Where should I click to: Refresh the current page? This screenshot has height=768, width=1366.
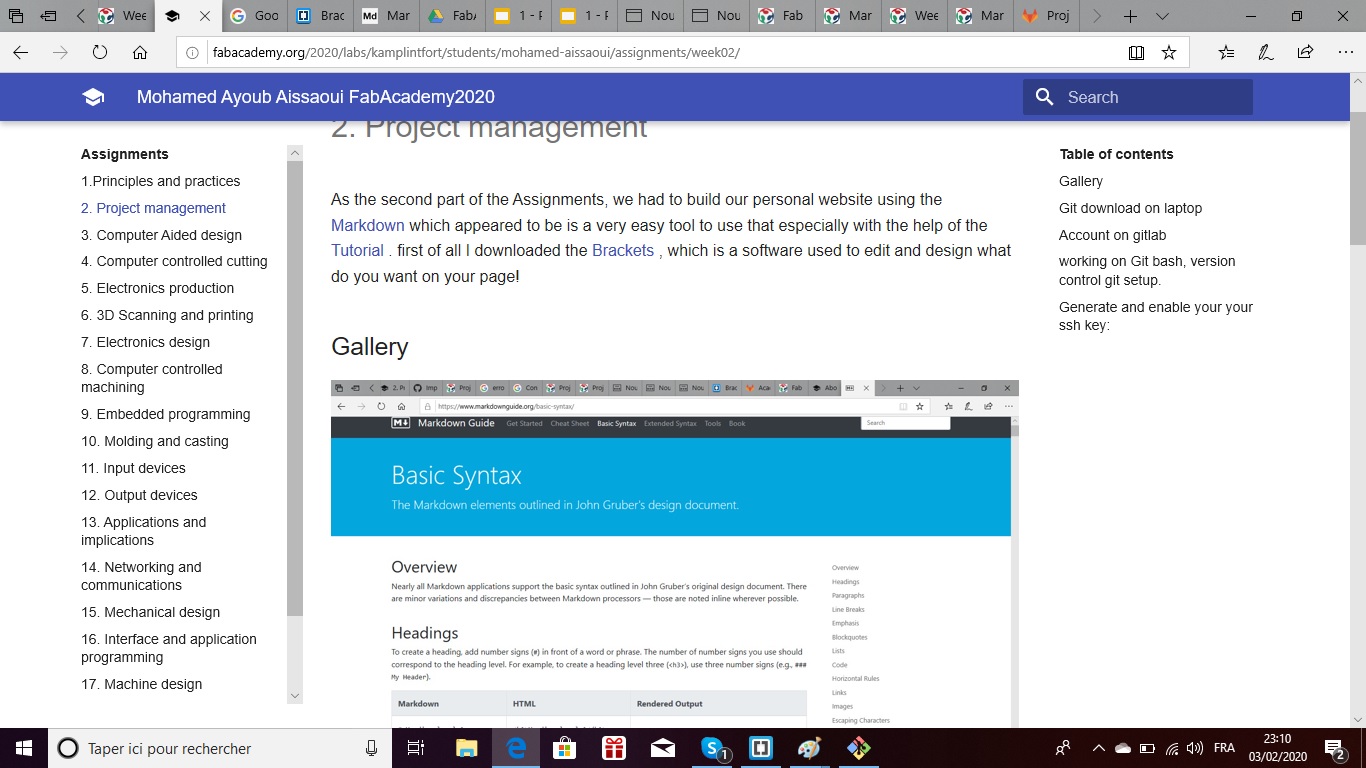pos(99,53)
